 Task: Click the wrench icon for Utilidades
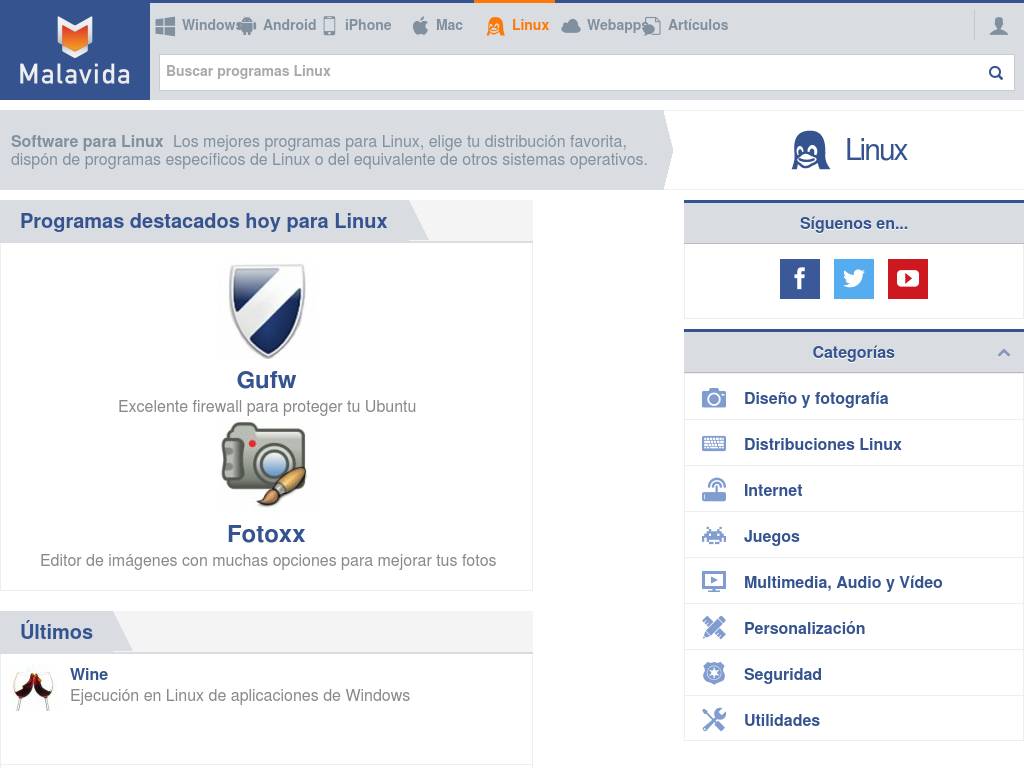point(714,719)
